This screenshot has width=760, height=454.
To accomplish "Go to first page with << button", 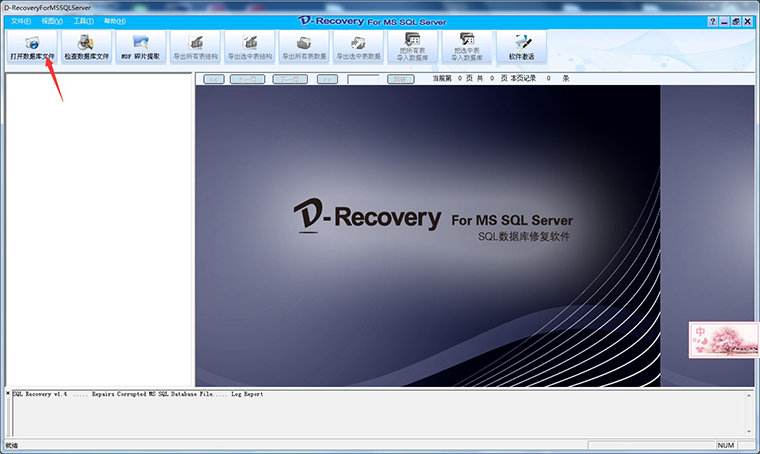I will point(214,79).
